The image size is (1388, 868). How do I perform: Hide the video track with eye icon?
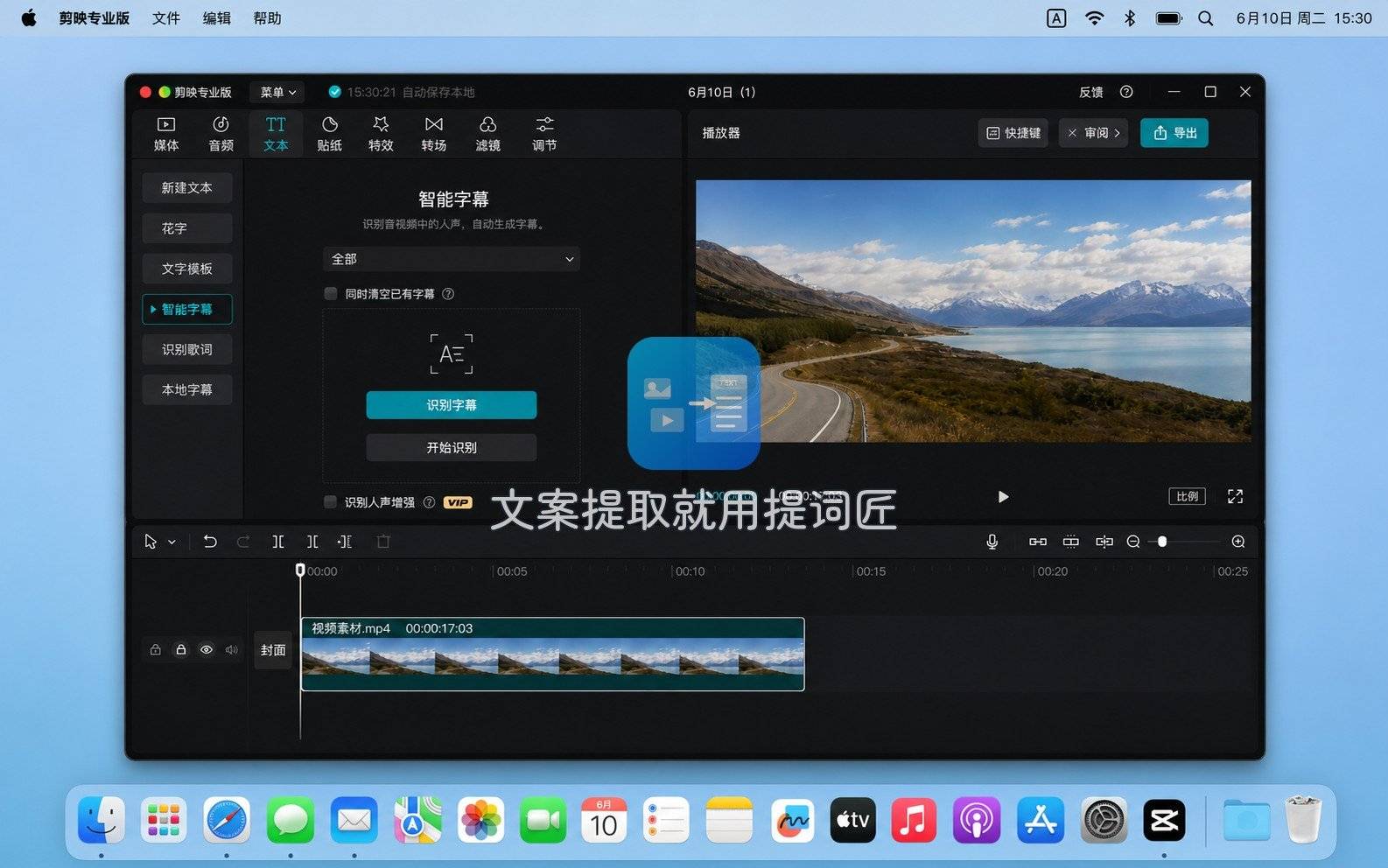(x=207, y=650)
